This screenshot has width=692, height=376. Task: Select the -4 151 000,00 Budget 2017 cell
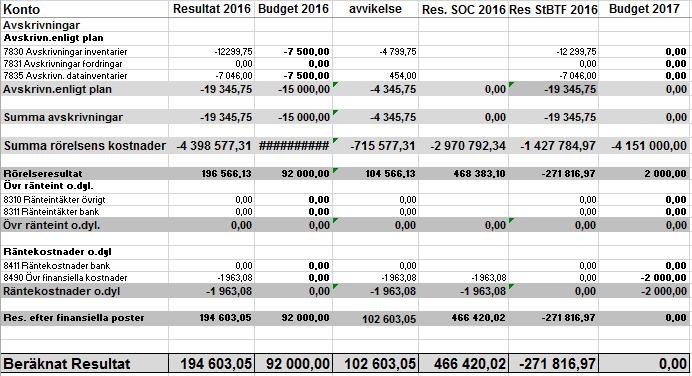coord(649,146)
